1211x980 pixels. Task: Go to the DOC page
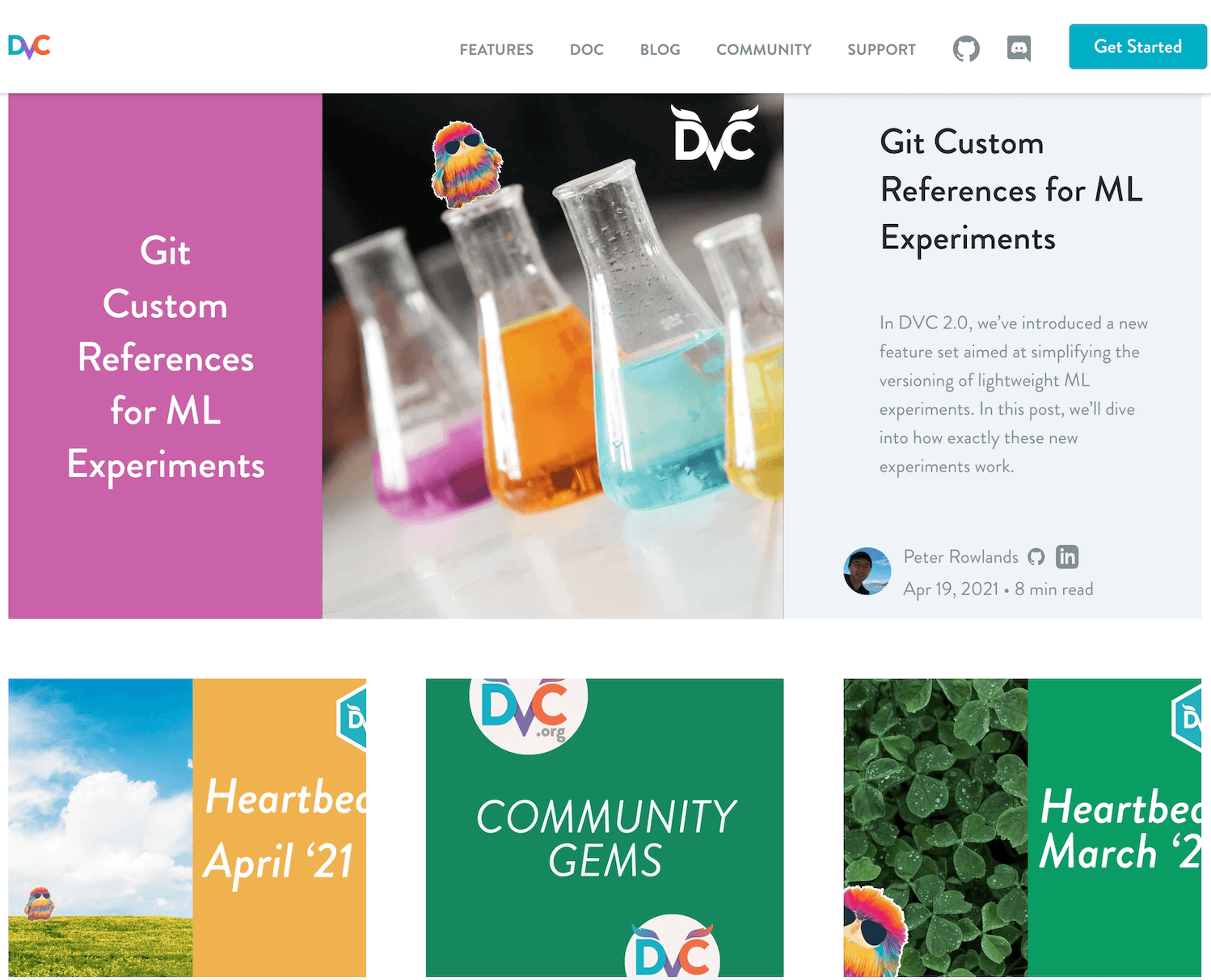click(587, 49)
